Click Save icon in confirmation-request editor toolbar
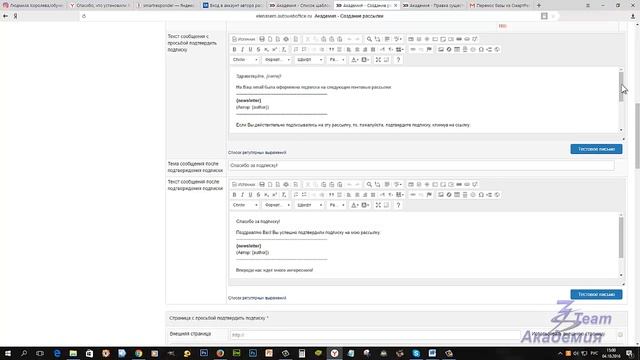Image resolution: width=640 pixels, height=360 pixels. click(262, 39)
